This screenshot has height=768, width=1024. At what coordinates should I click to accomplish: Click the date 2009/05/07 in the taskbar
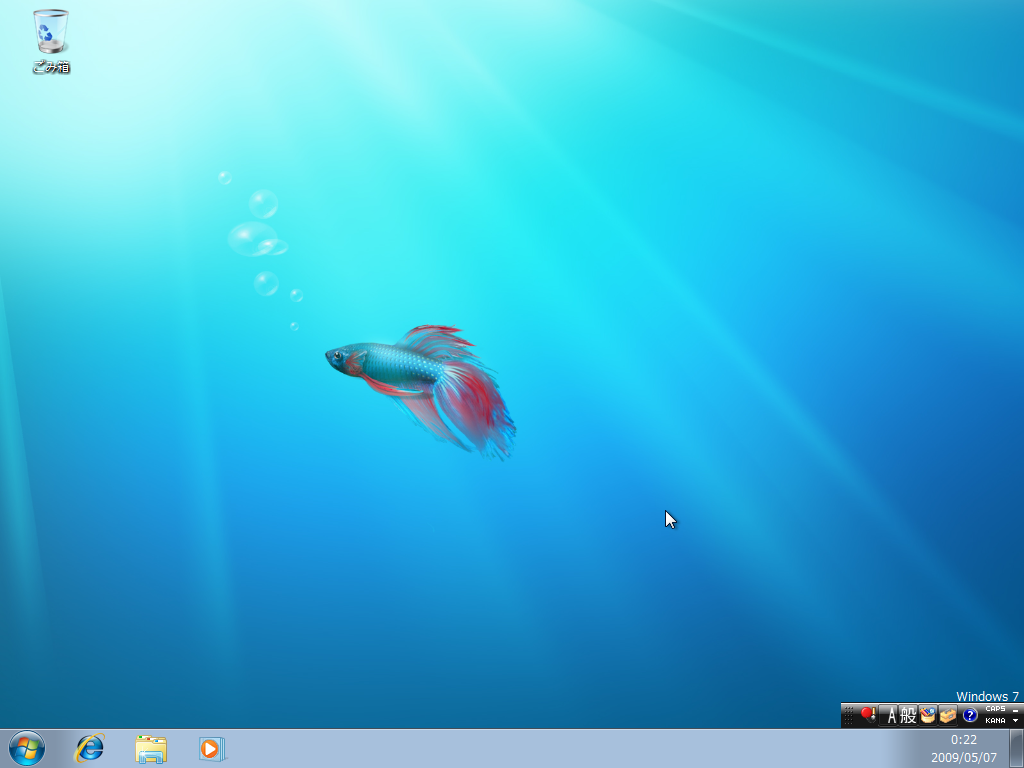[x=964, y=758]
